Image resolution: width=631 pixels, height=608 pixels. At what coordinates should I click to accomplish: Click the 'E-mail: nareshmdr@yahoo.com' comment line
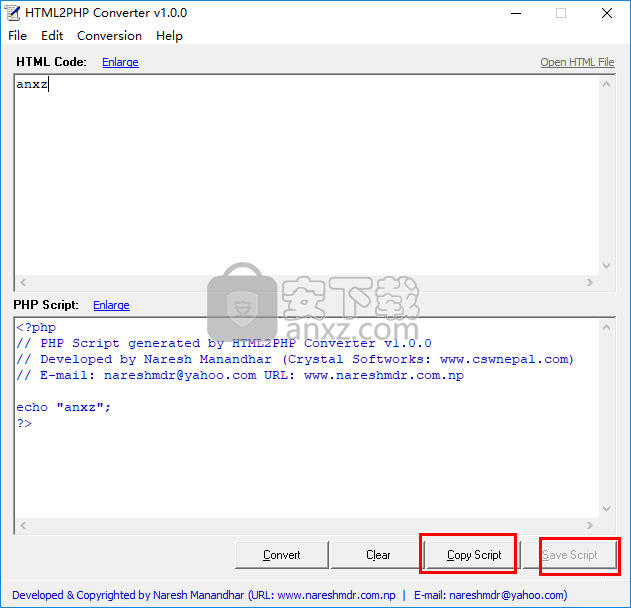click(x=240, y=375)
